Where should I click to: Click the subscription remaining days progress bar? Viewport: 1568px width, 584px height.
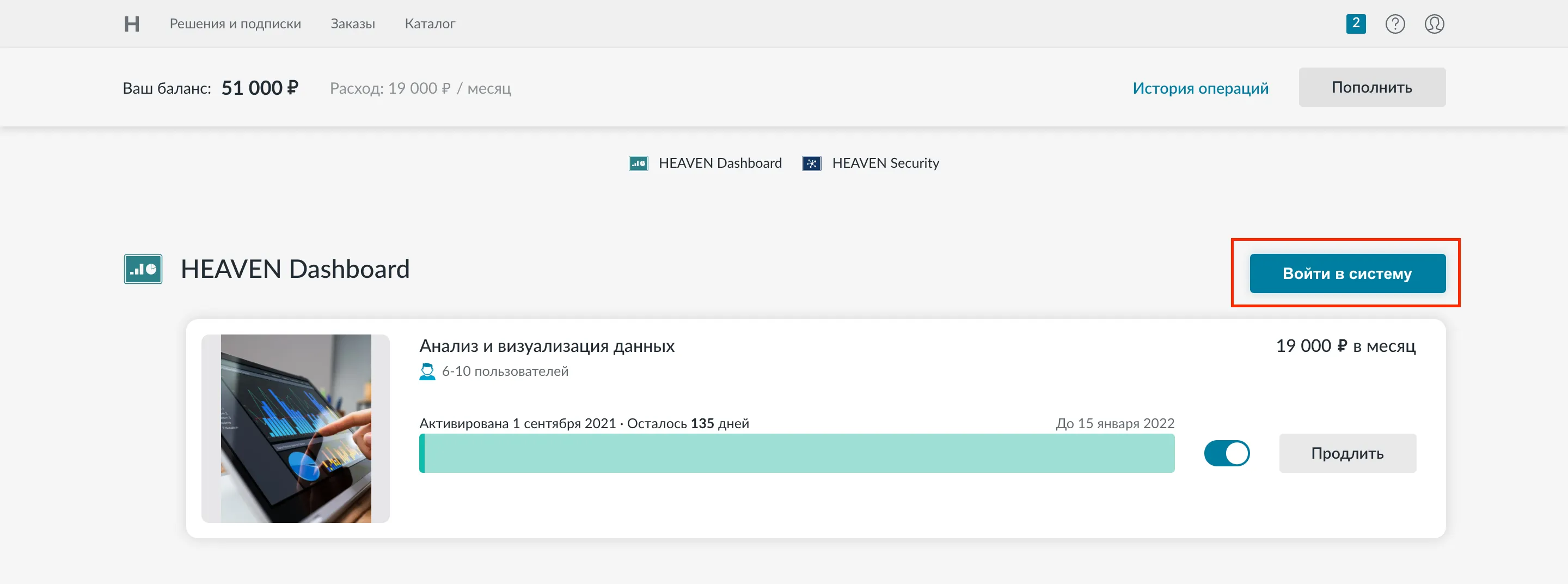pos(796,453)
